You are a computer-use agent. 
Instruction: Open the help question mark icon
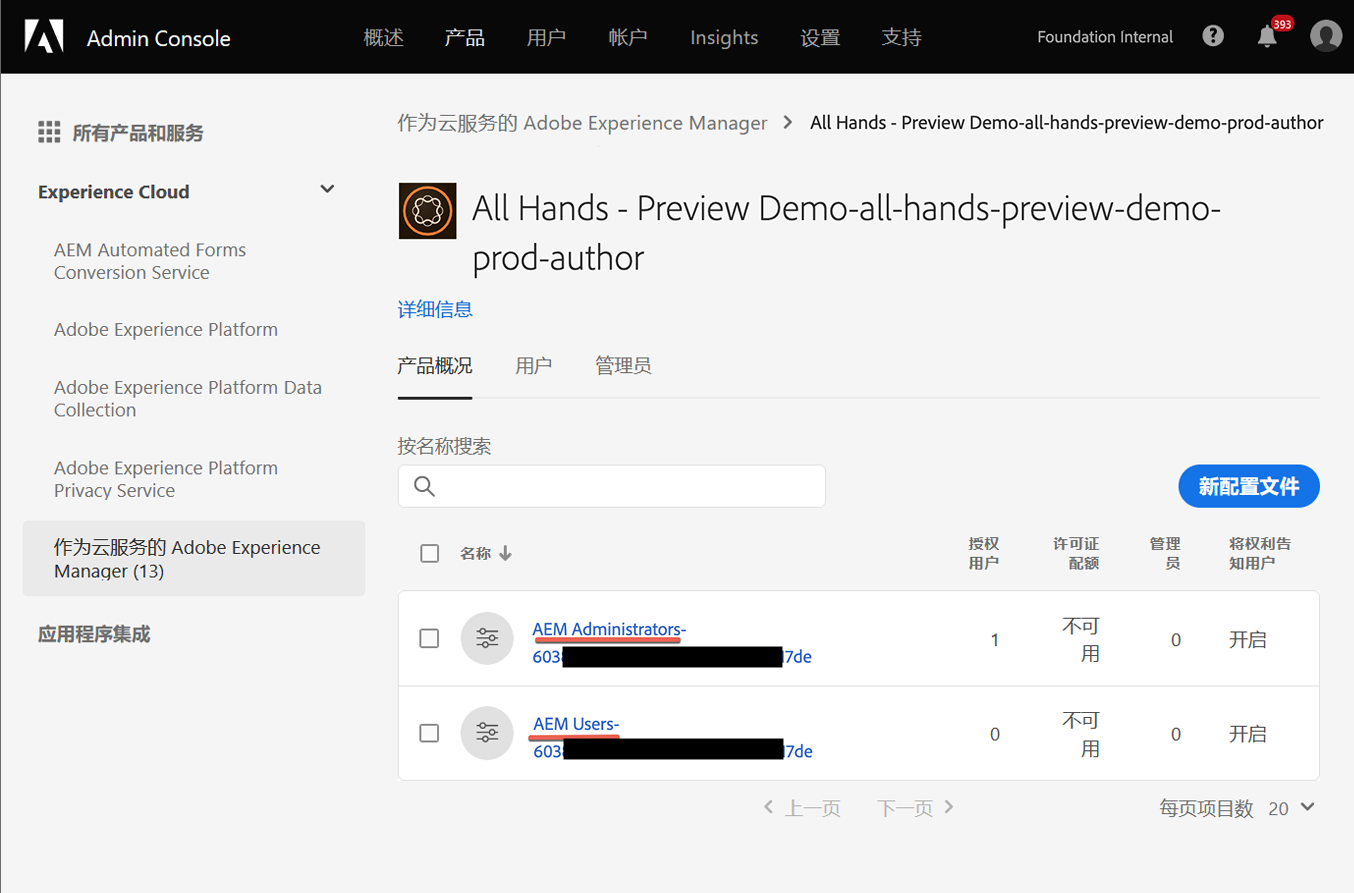click(1213, 36)
